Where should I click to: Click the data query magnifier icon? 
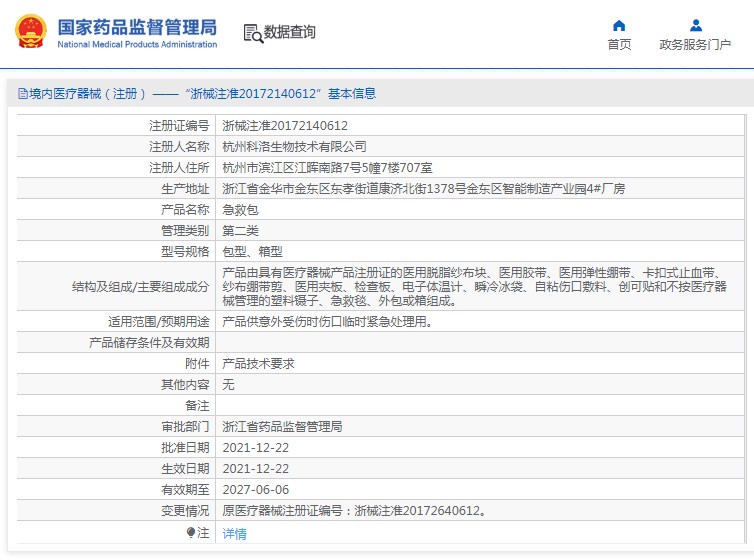(253, 34)
